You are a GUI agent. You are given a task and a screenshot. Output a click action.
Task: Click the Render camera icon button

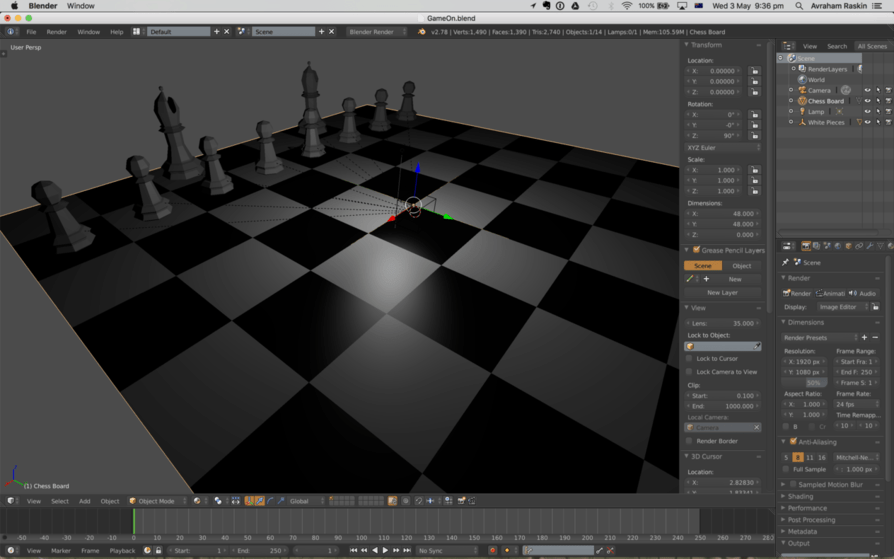point(787,293)
